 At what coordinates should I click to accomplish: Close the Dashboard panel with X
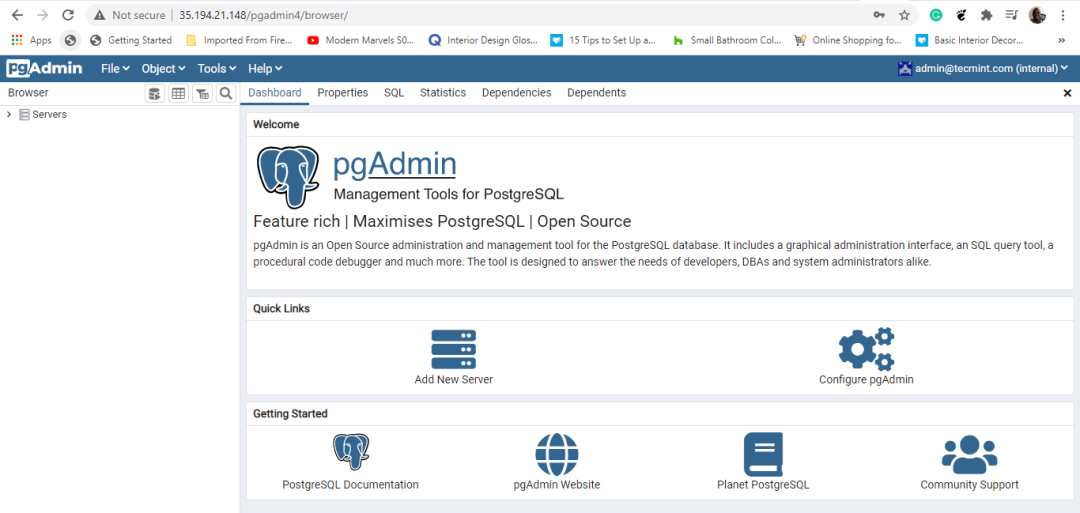(1067, 93)
